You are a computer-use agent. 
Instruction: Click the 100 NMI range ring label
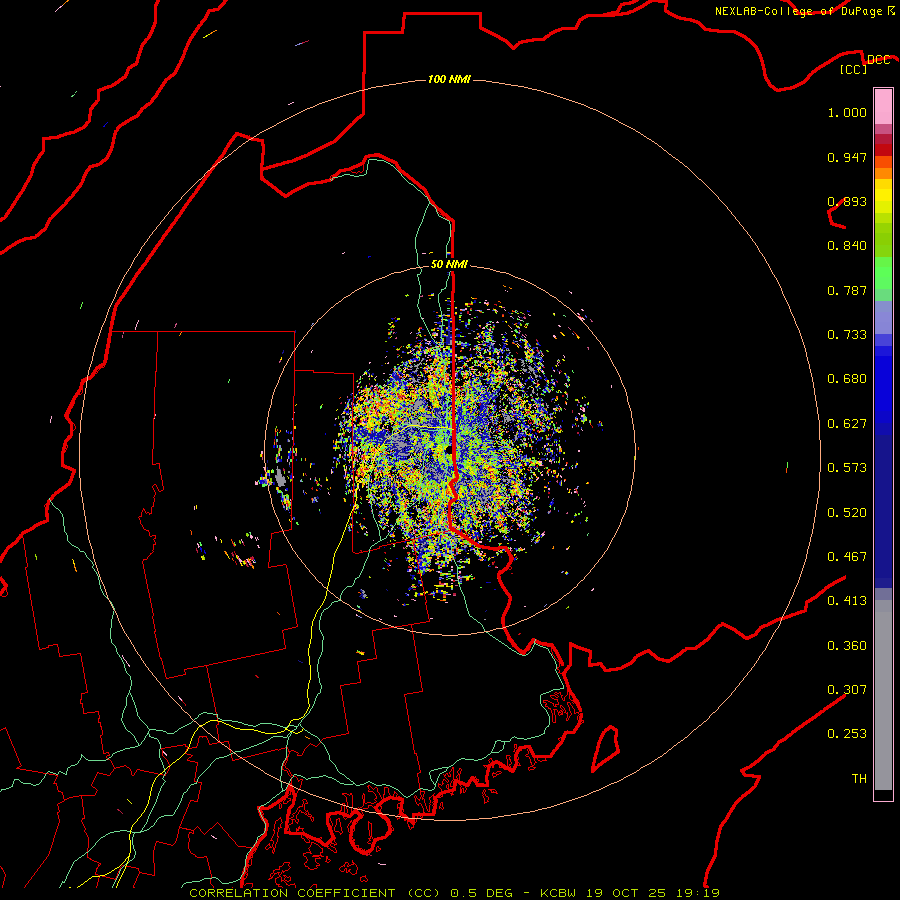449,79
